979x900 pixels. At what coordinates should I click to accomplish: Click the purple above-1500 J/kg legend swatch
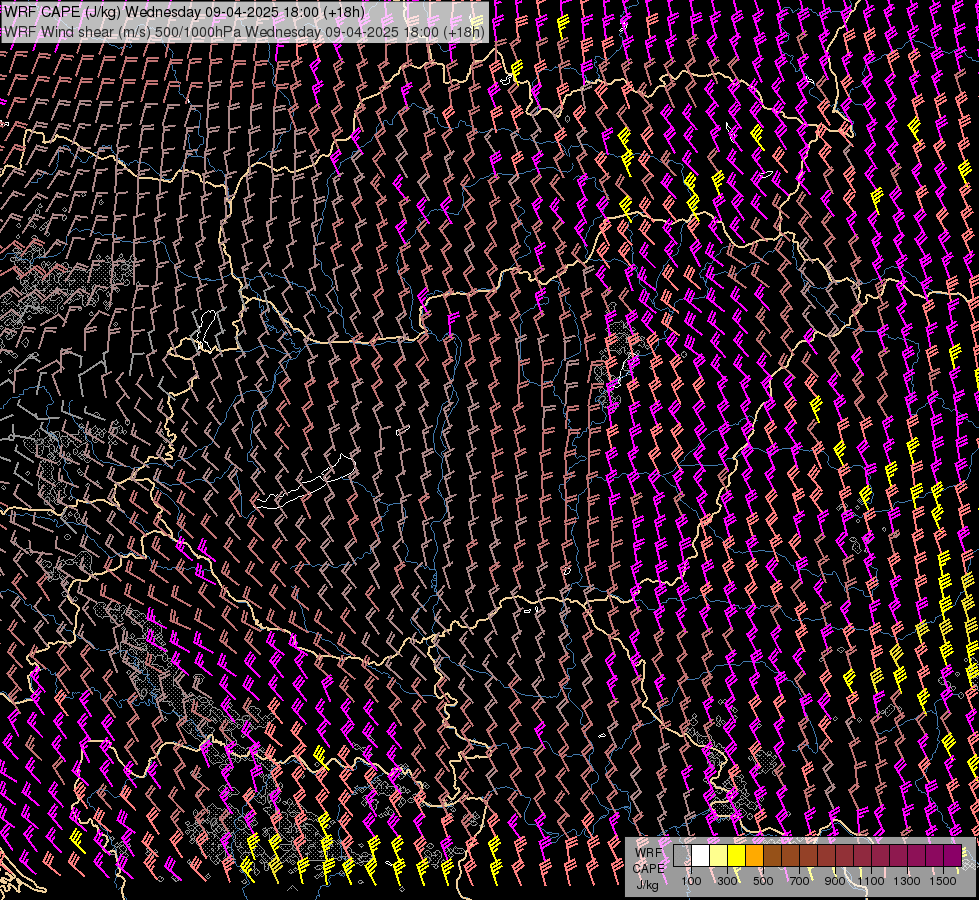[953, 855]
